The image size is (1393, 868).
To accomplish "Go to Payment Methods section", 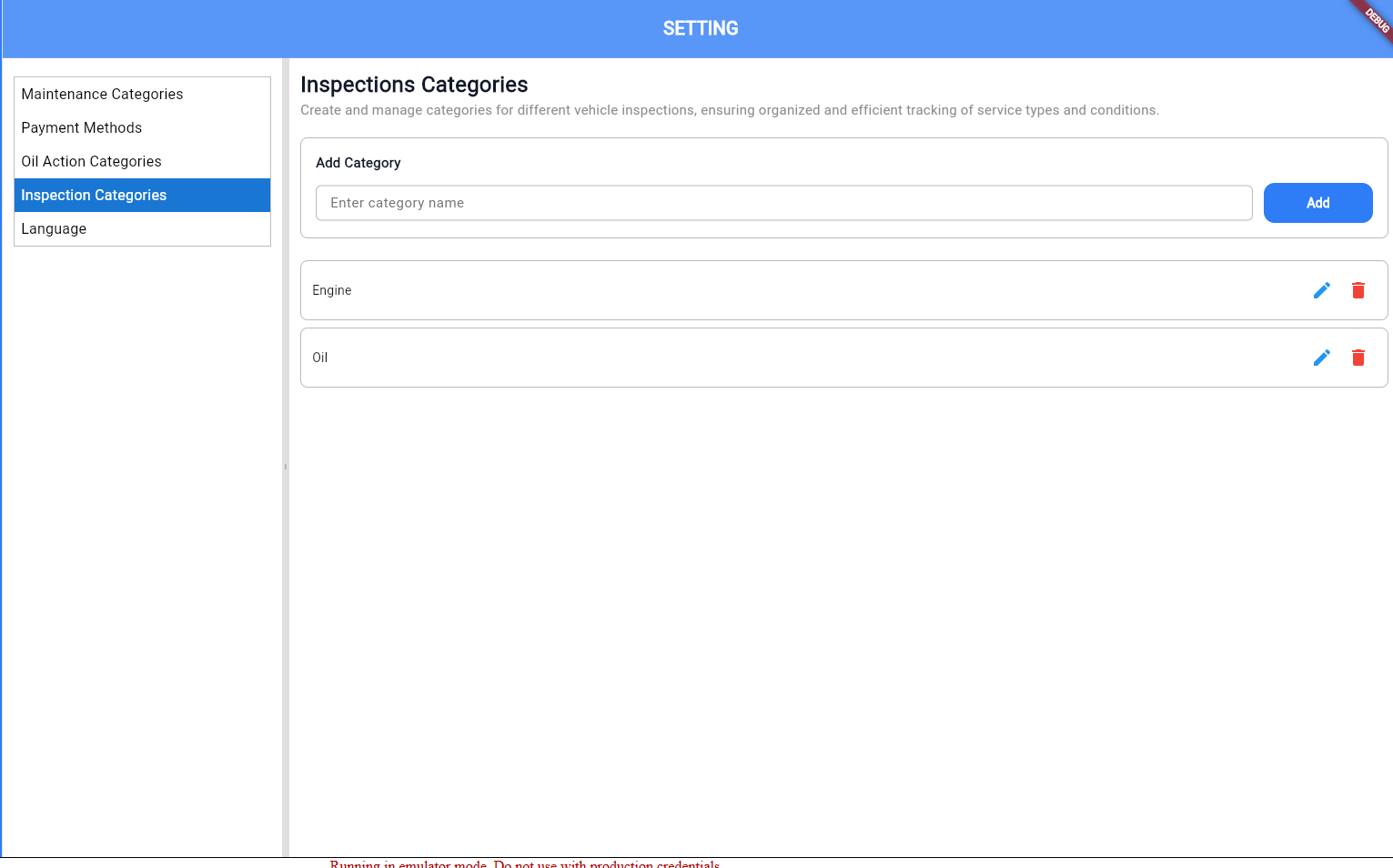I will pos(82,128).
